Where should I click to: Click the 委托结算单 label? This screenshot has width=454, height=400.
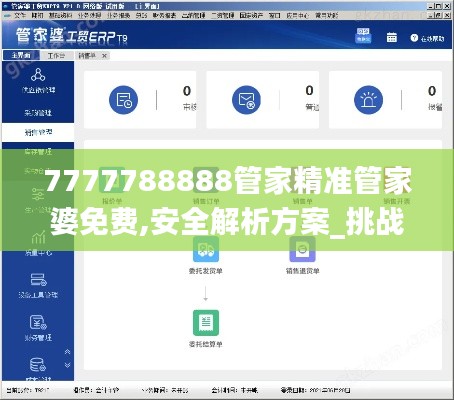tap(206, 344)
